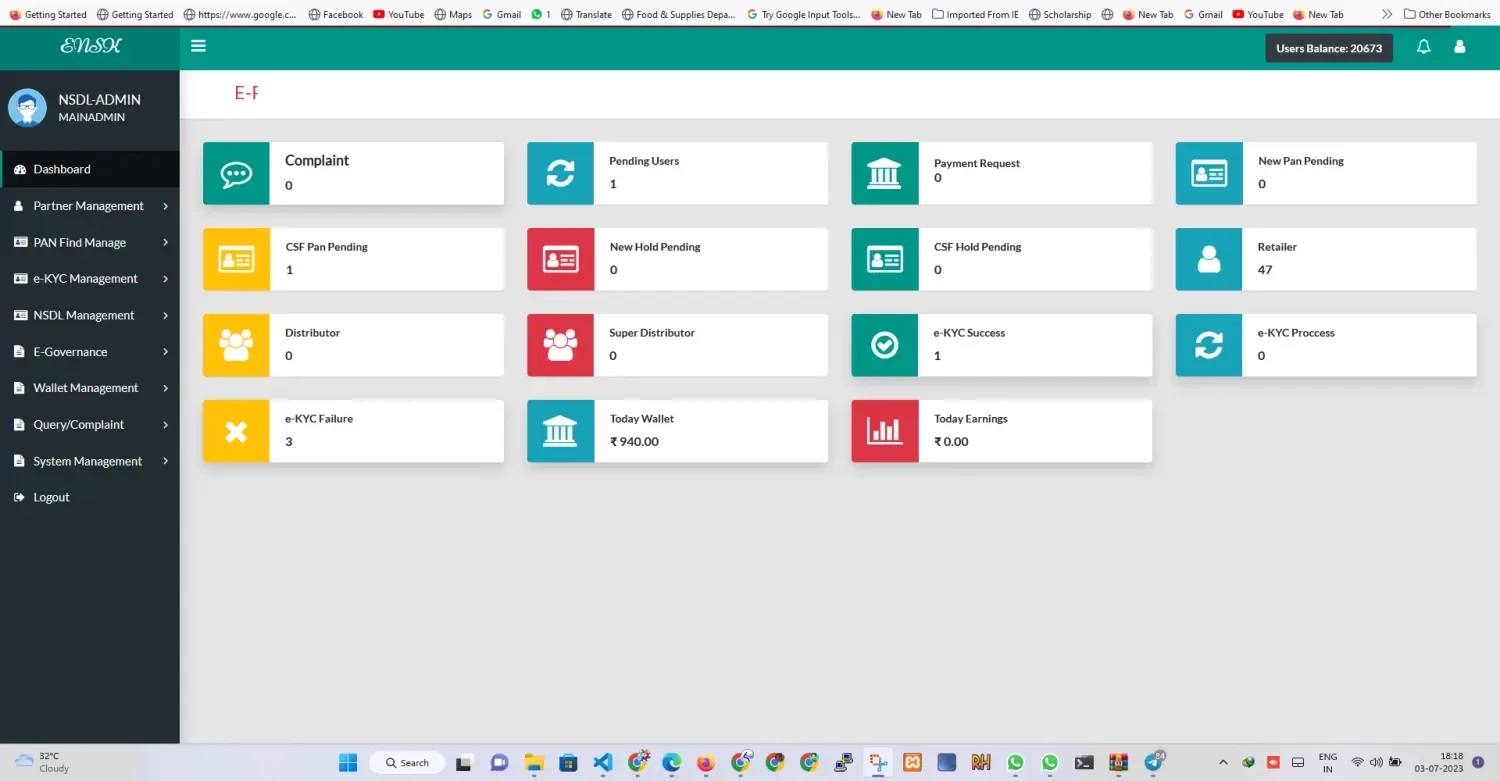
Task: Click Logout in the sidebar
Action: [x=51, y=497]
